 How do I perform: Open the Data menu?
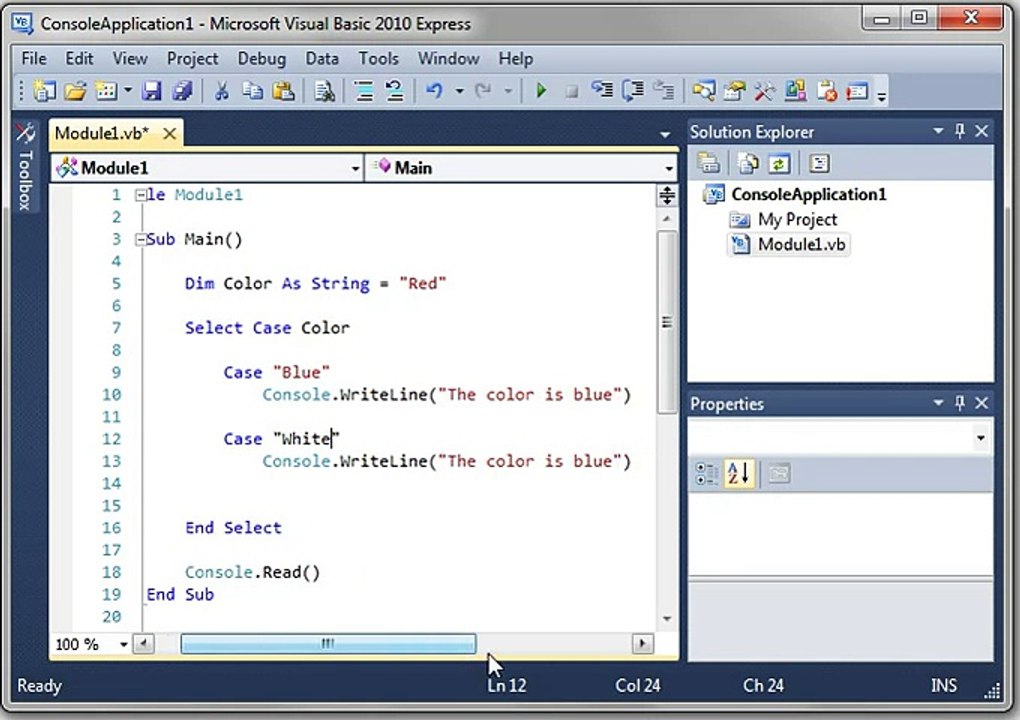coord(322,59)
